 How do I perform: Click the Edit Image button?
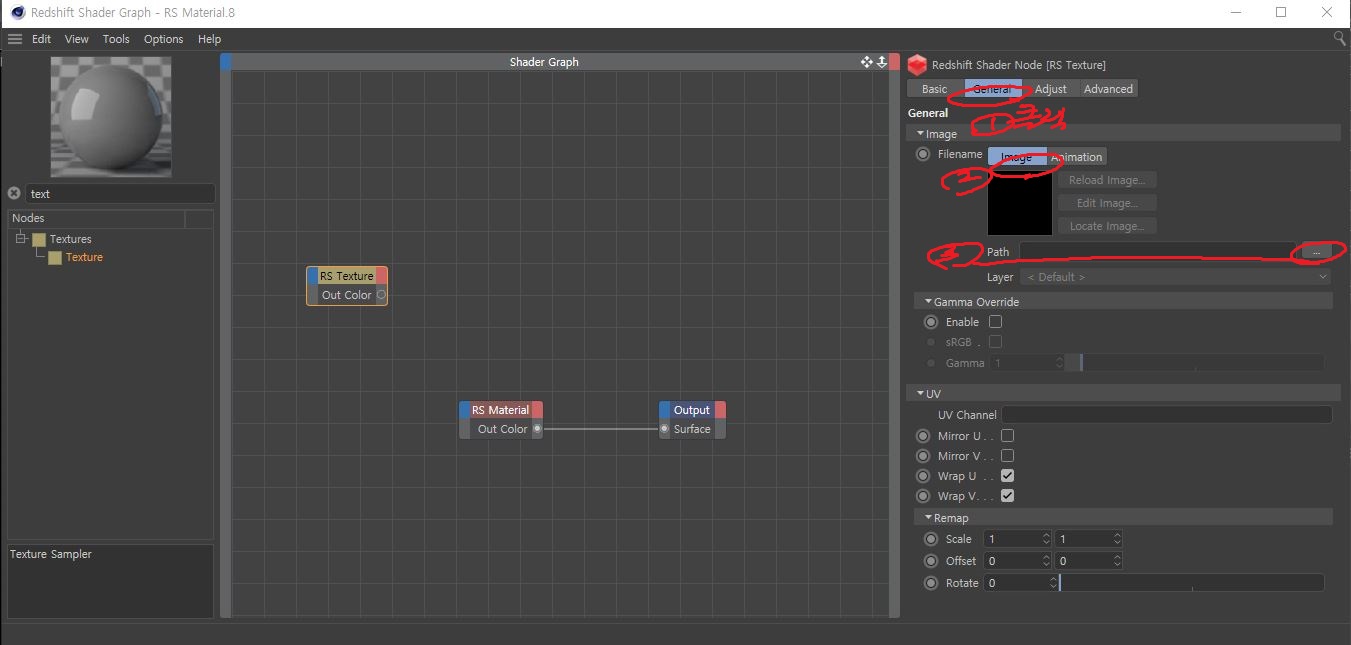tap(1107, 203)
